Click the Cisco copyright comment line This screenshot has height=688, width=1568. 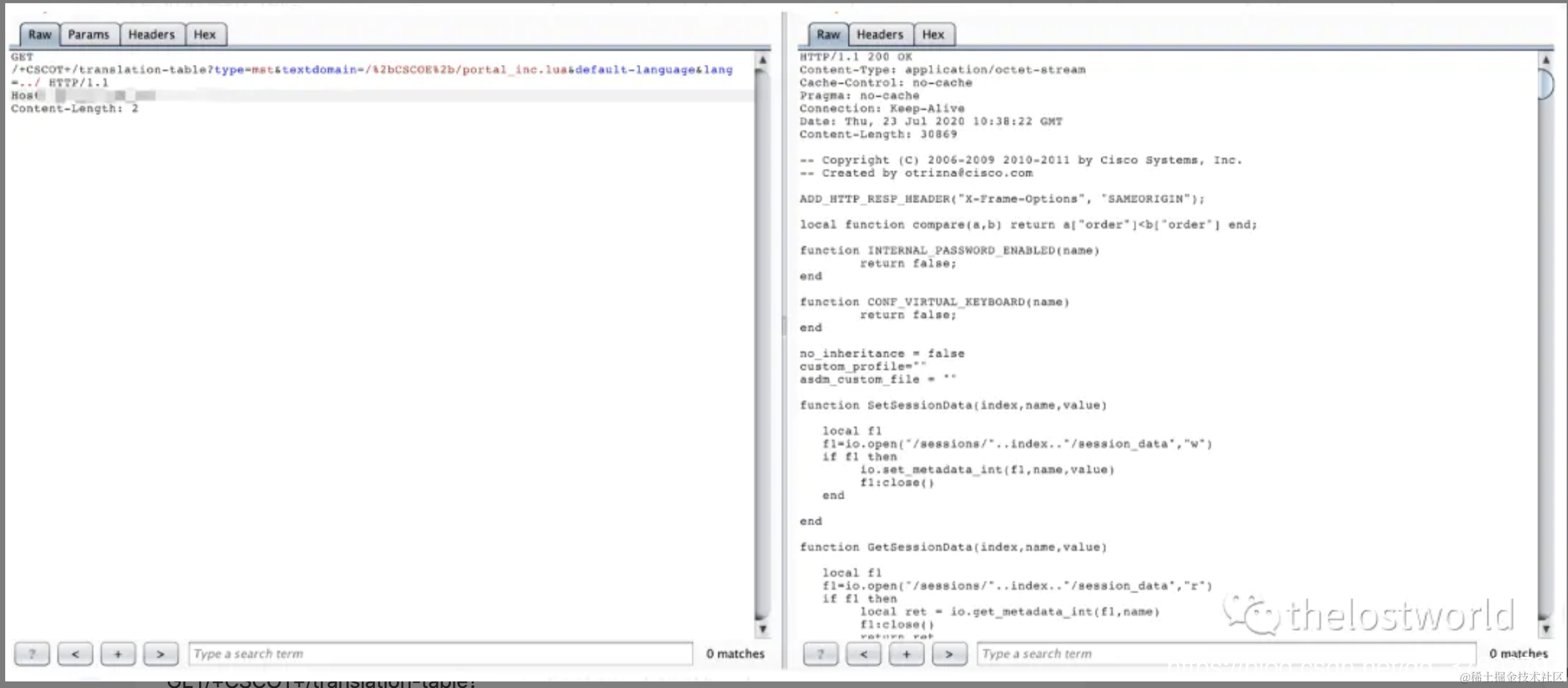[x=1021, y=160]
